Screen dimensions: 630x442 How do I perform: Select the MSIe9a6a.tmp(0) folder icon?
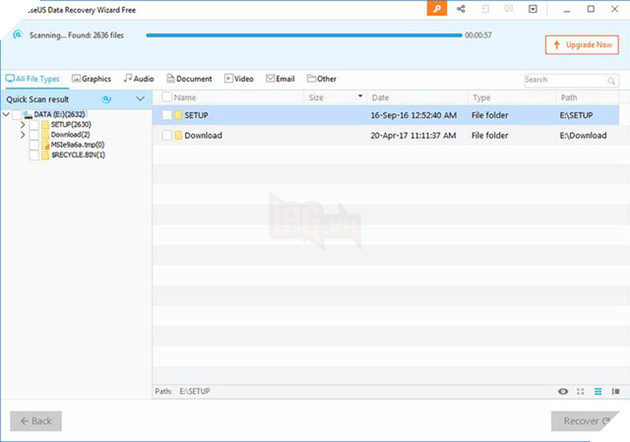(45, 145)
